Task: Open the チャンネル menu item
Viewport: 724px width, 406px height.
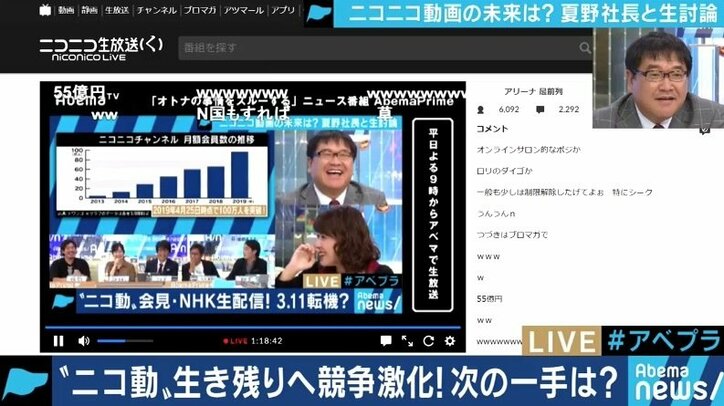Action: coord(156,10)
